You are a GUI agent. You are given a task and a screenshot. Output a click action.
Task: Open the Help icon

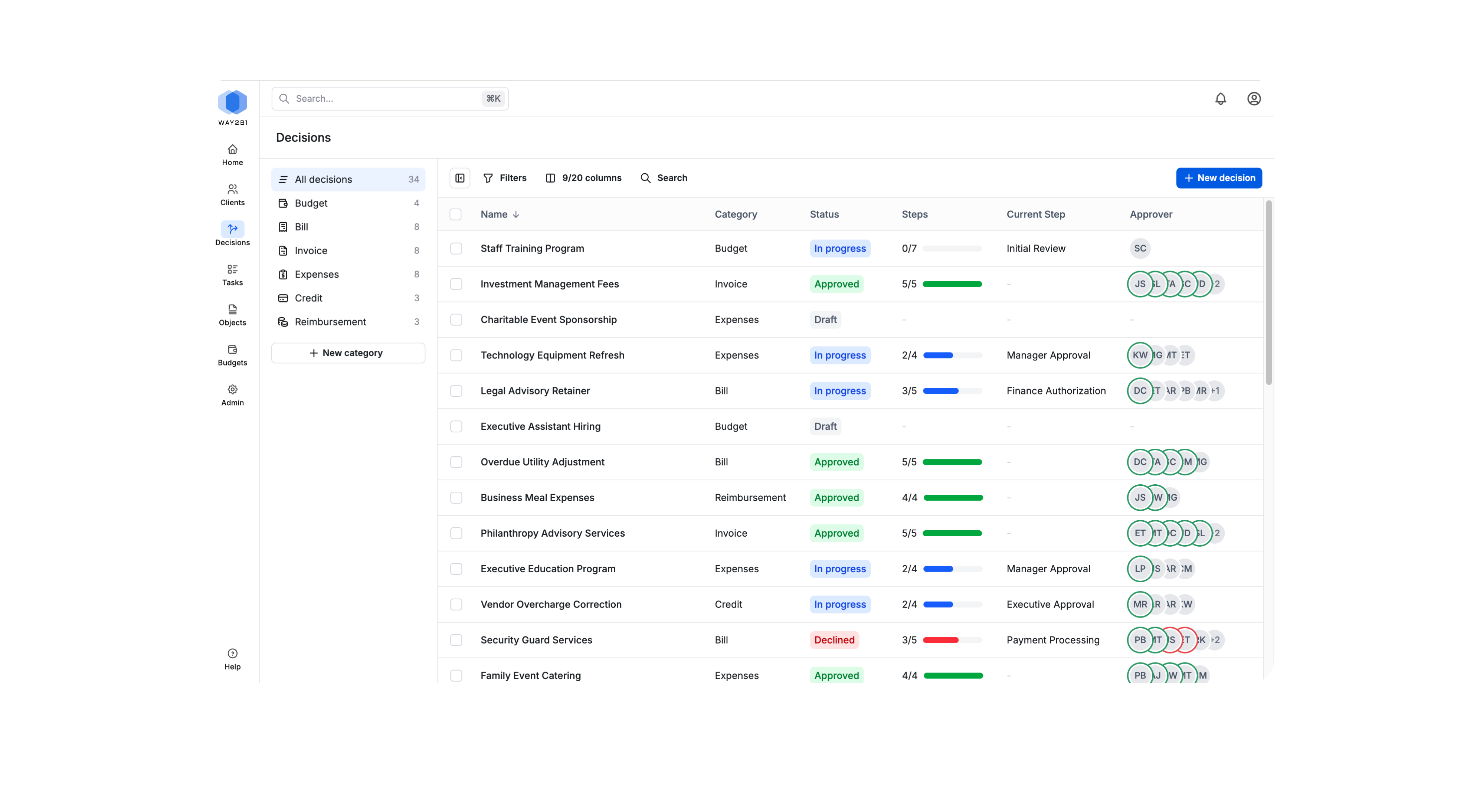pos(232,654)
